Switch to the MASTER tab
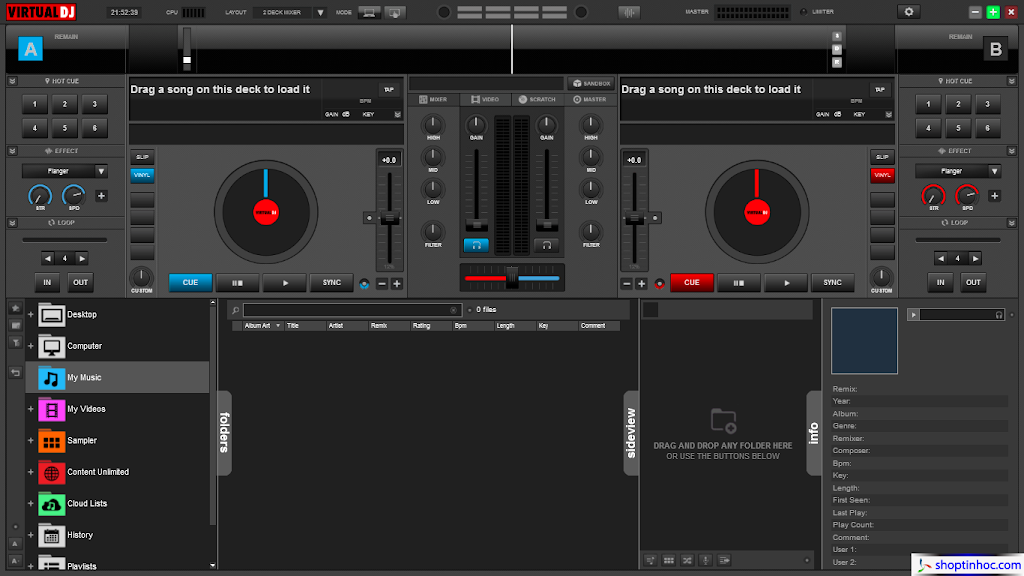Viewport: 1024px width, 576px height. pyautogui.click(x=590, y=100)
